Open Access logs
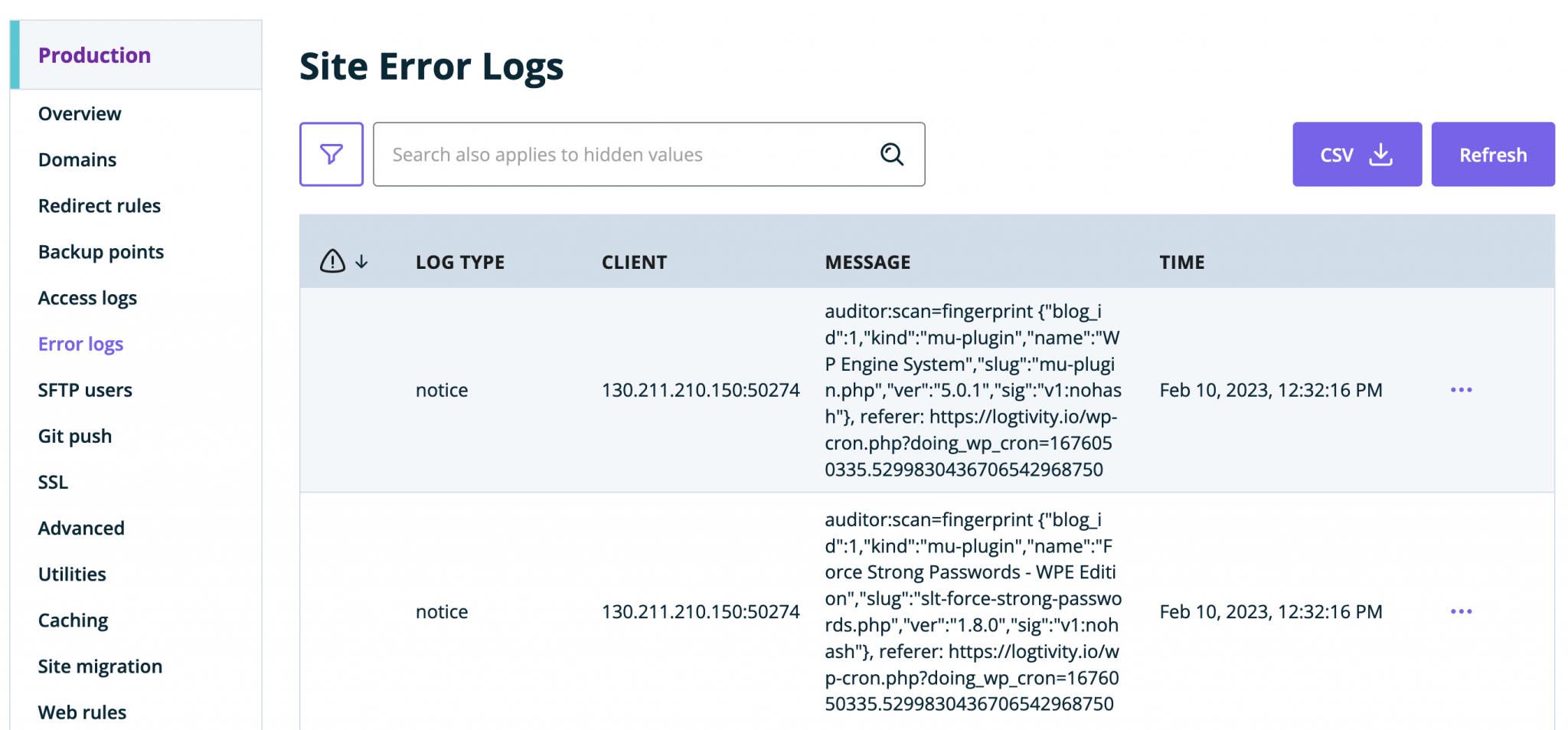1568x730 pixels. point(87,297)
